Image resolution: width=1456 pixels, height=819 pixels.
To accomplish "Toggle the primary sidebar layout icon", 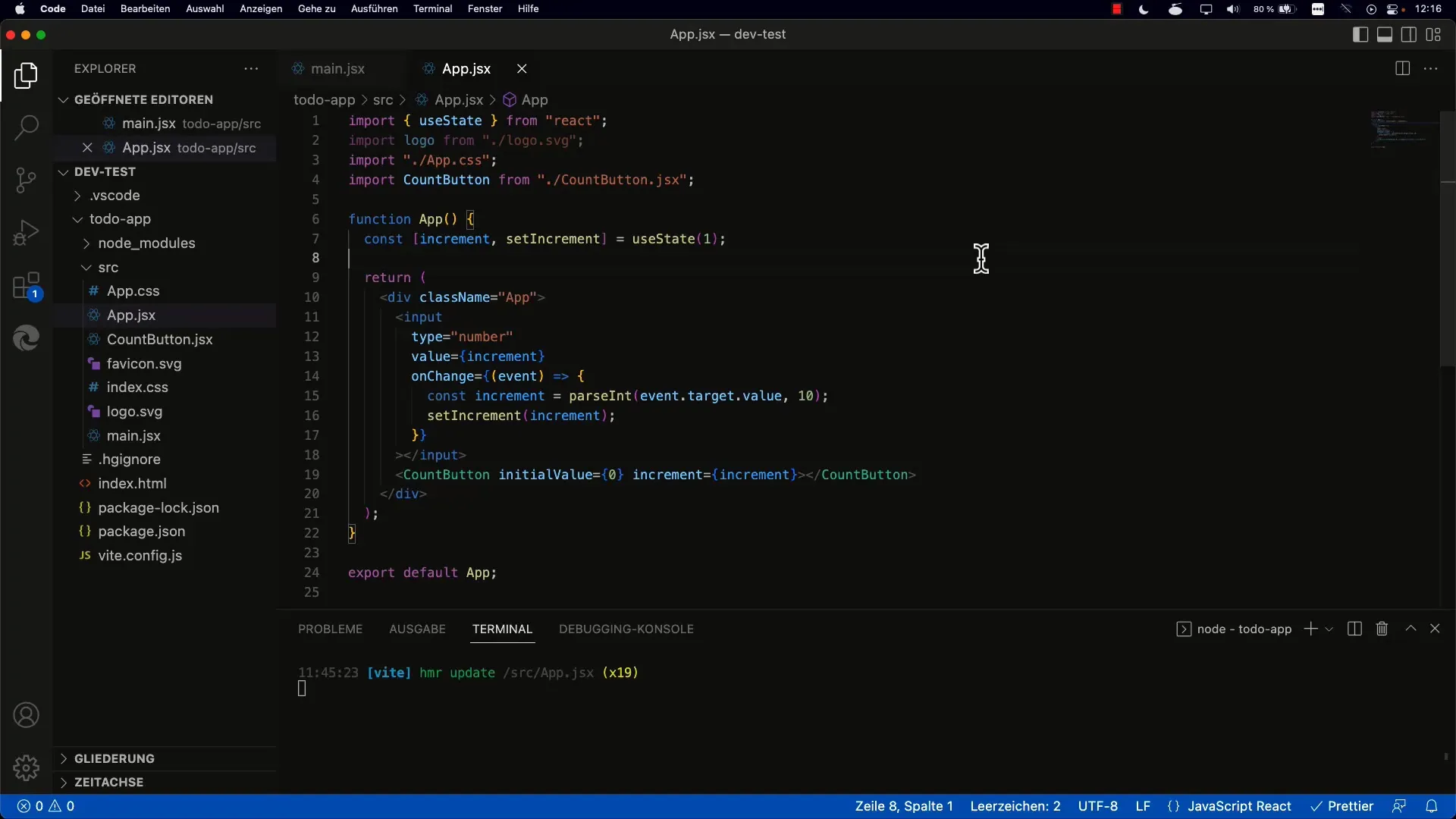I will point(1360,35).
